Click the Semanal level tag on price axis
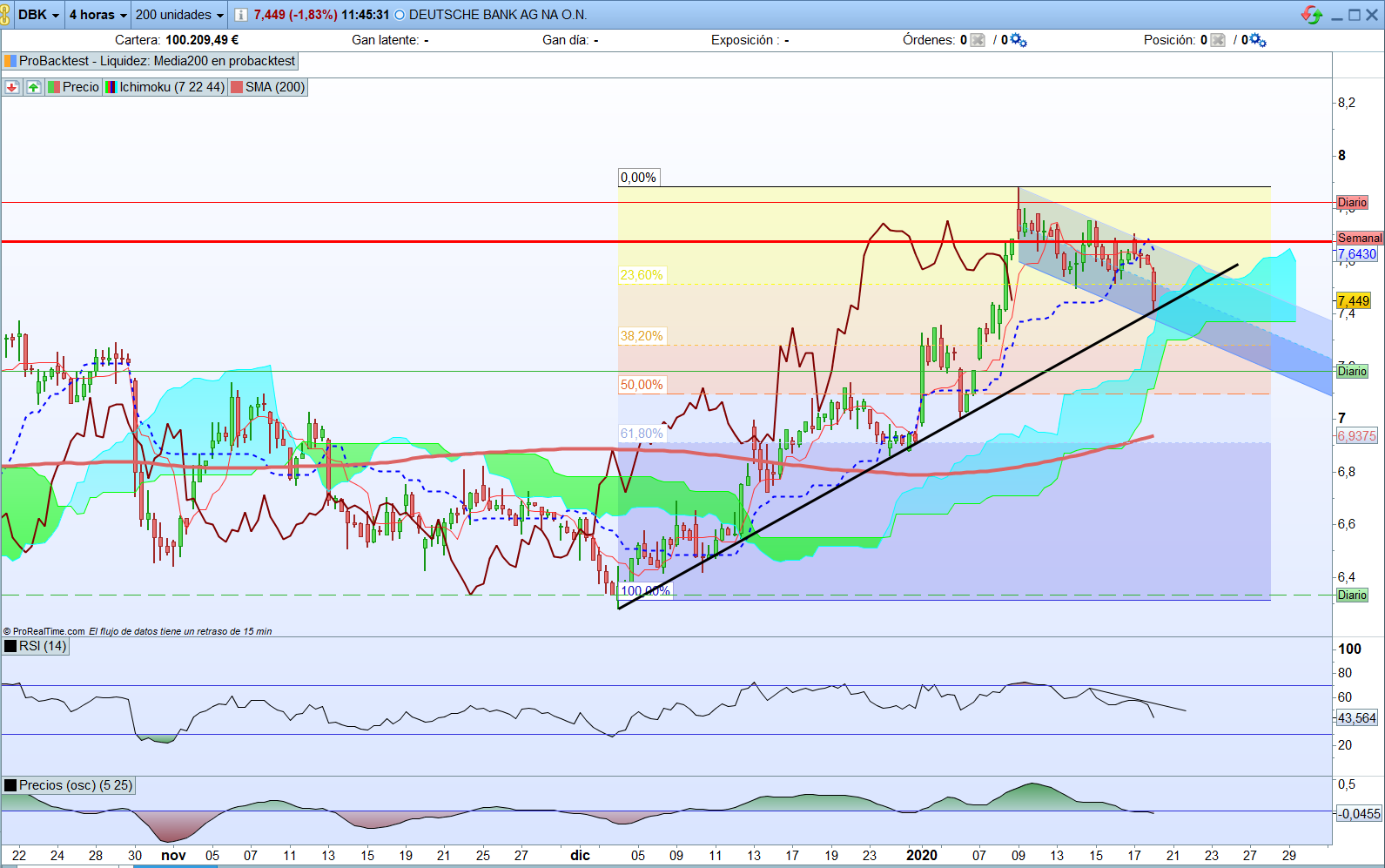Viewport: 1385px width, 868px height. tap(1360, 238)
